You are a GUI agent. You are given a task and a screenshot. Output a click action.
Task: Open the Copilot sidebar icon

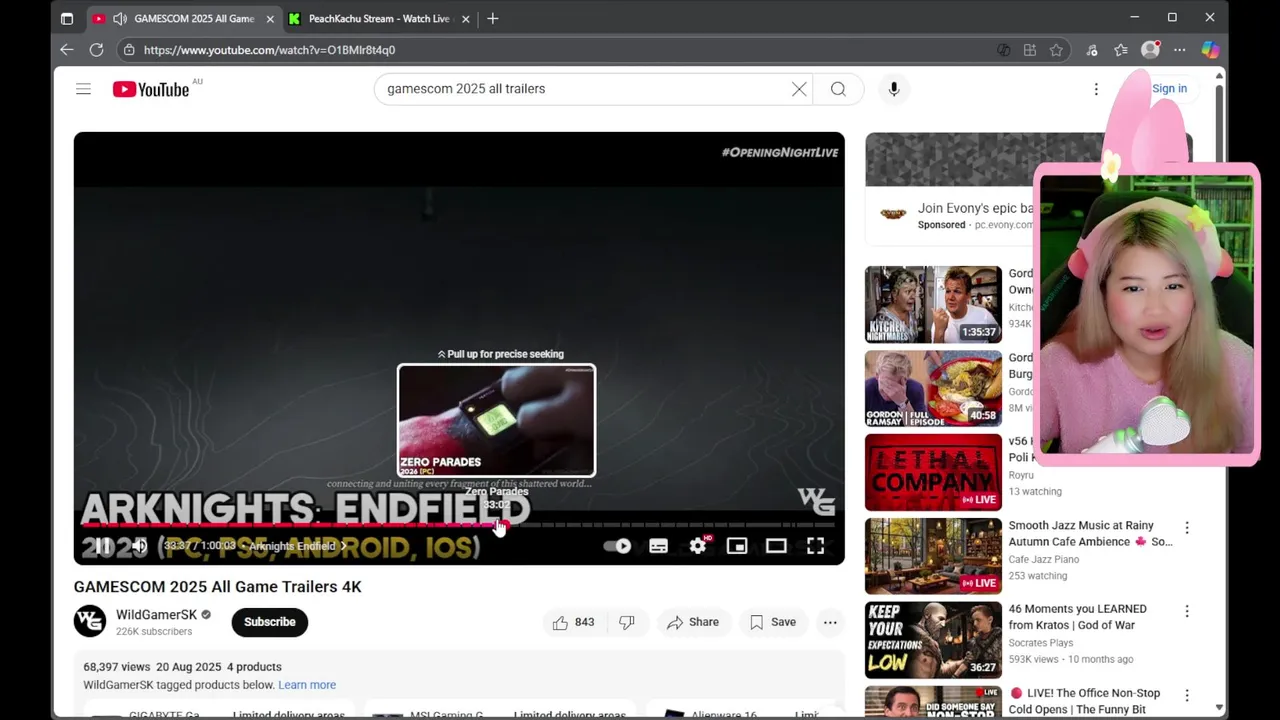1210,50
